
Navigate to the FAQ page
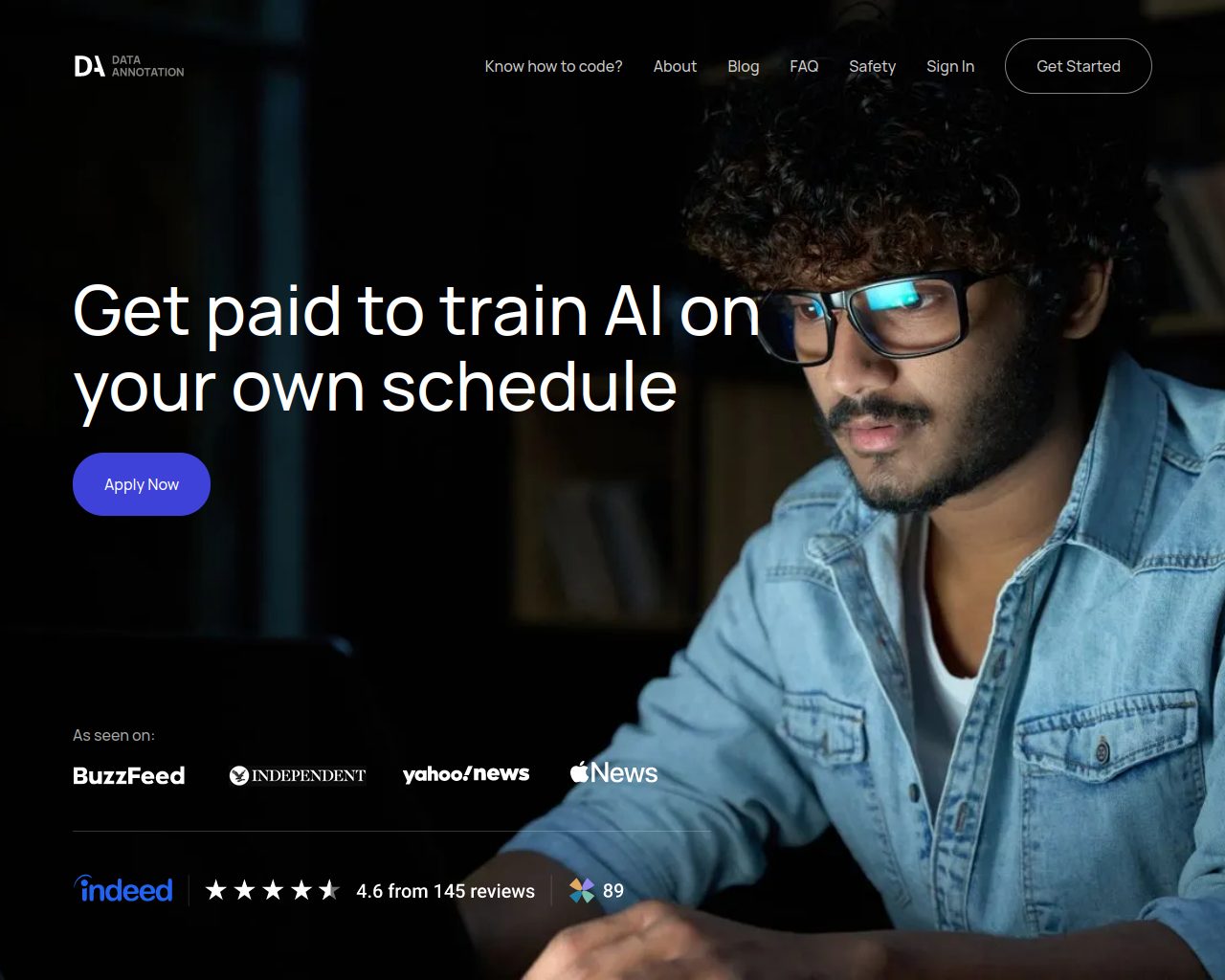(804, 66)
